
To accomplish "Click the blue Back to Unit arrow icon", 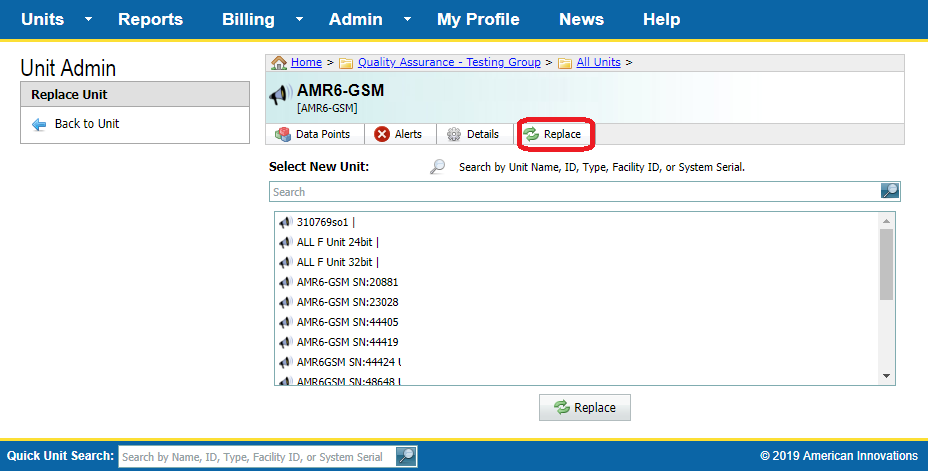I will coord(39,124).
